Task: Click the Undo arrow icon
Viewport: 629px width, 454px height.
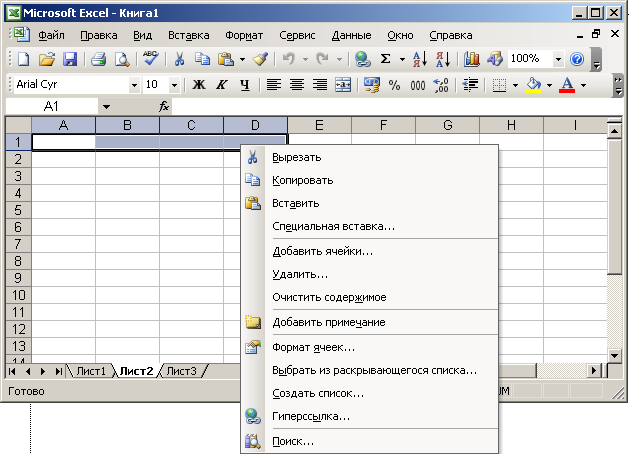Action: (x=289, y=59)
